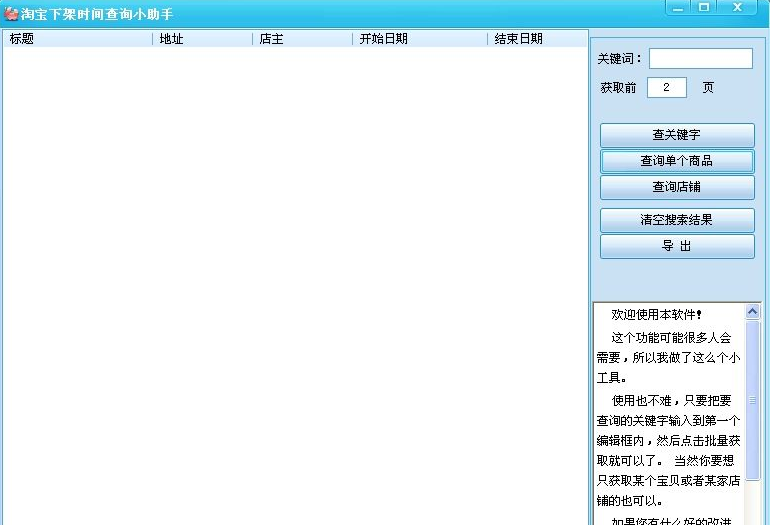Click text line 这个功能可能很多人会

click(x=671, y=338)
